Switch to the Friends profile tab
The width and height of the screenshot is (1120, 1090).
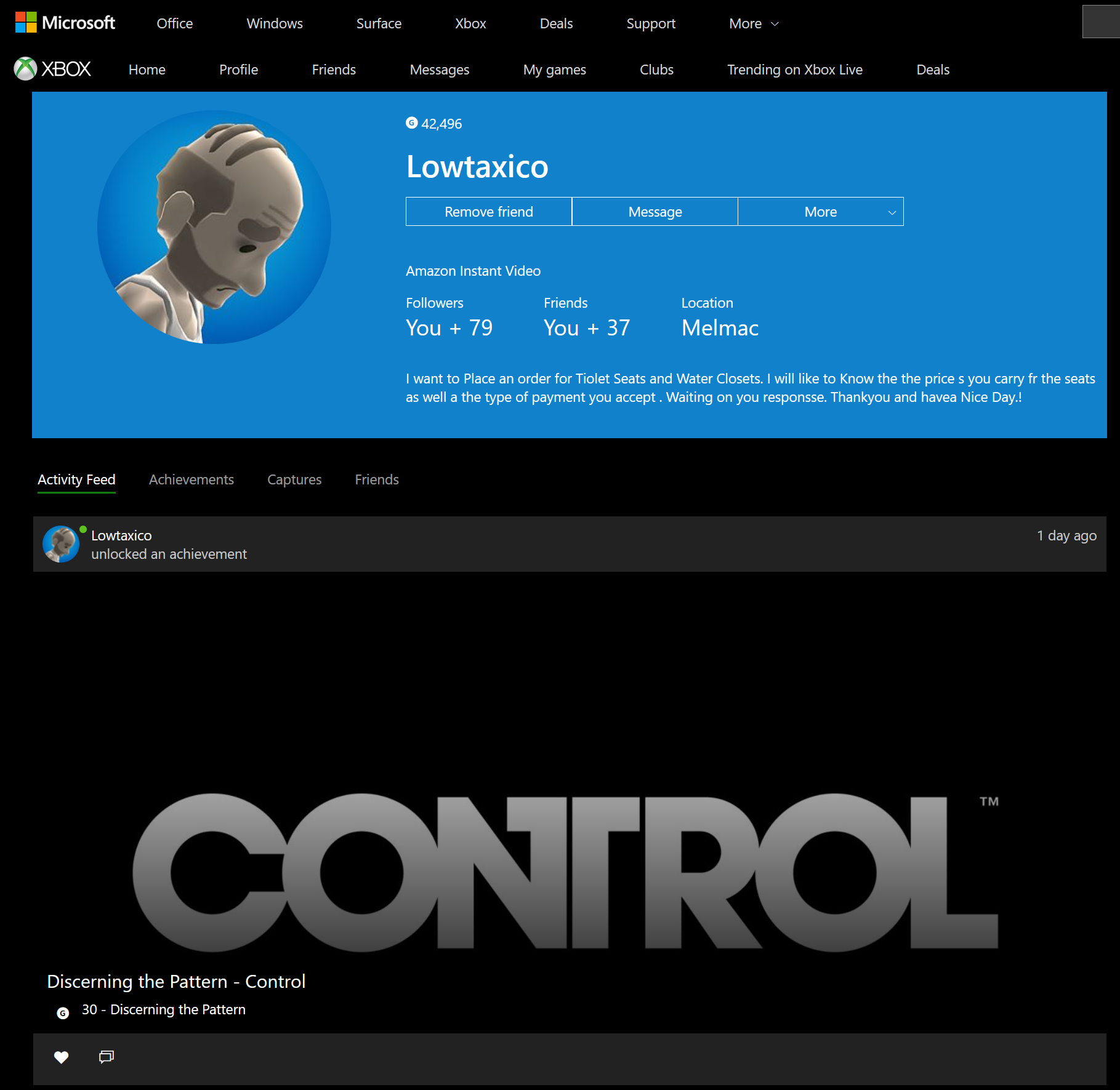[377, 479]
